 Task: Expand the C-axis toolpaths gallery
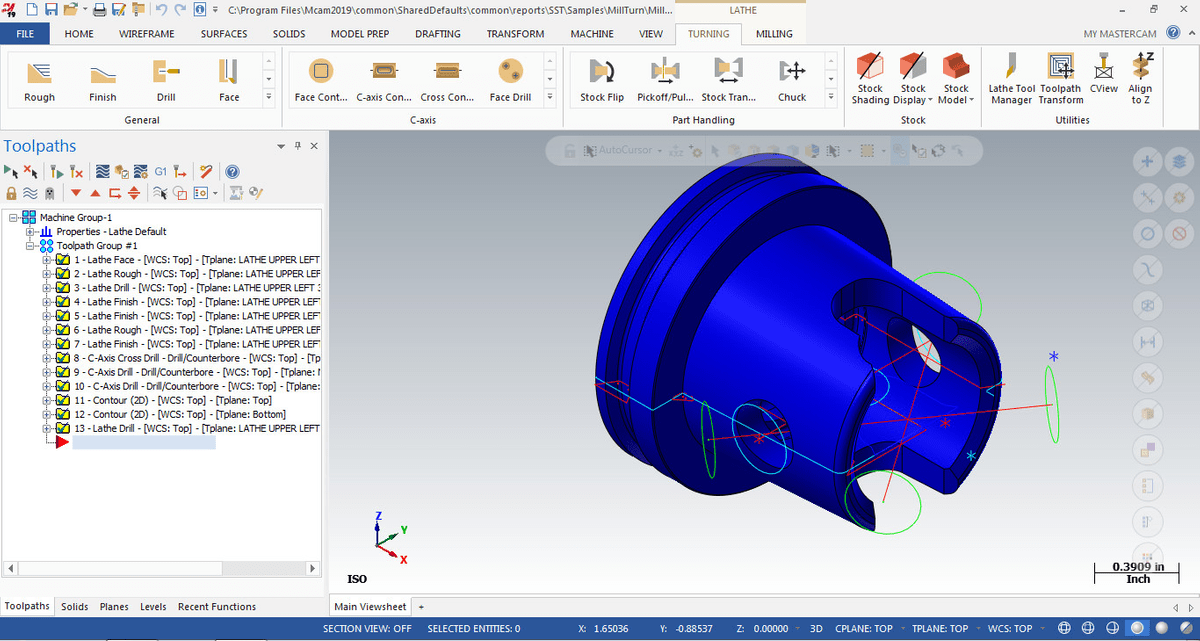pyautogui.click(x=550, y=98)
